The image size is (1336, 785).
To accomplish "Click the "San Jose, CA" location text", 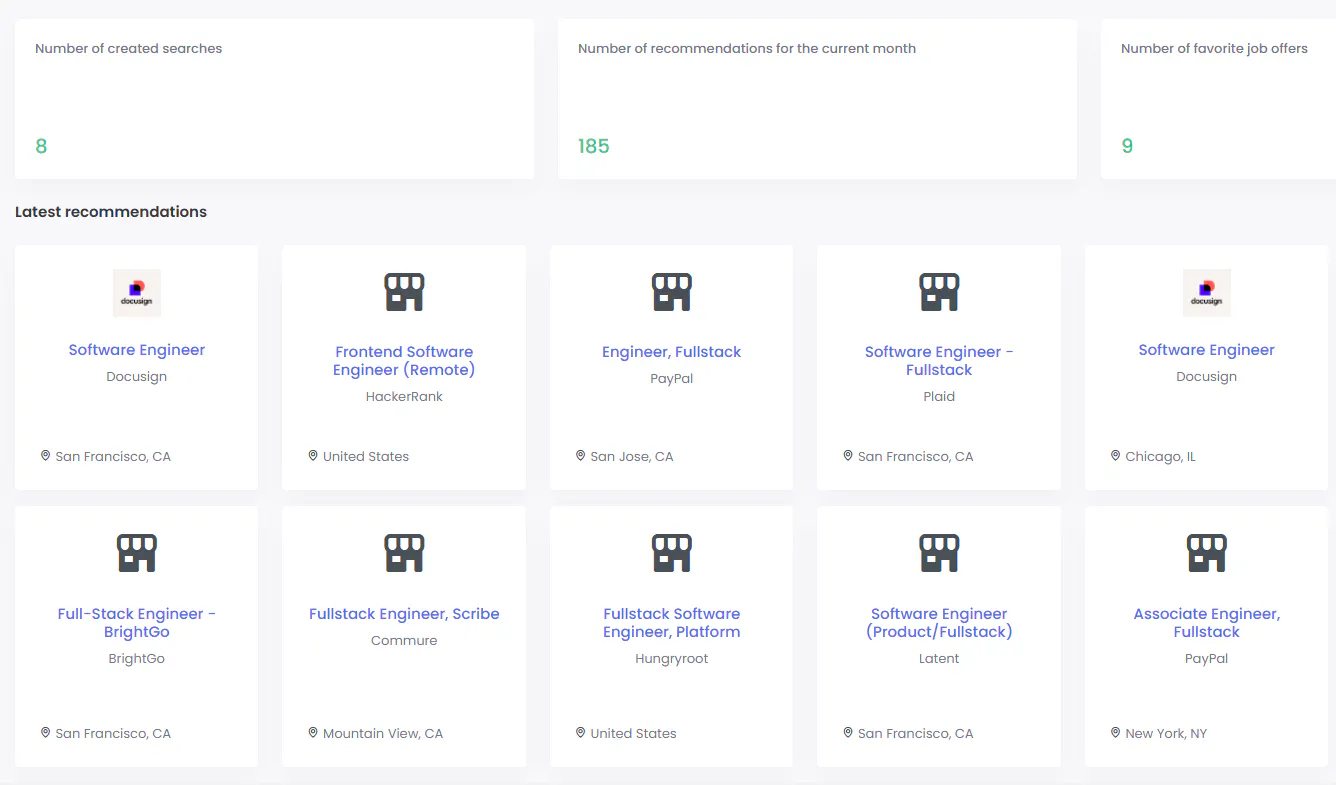I will (x=632, y=457).
